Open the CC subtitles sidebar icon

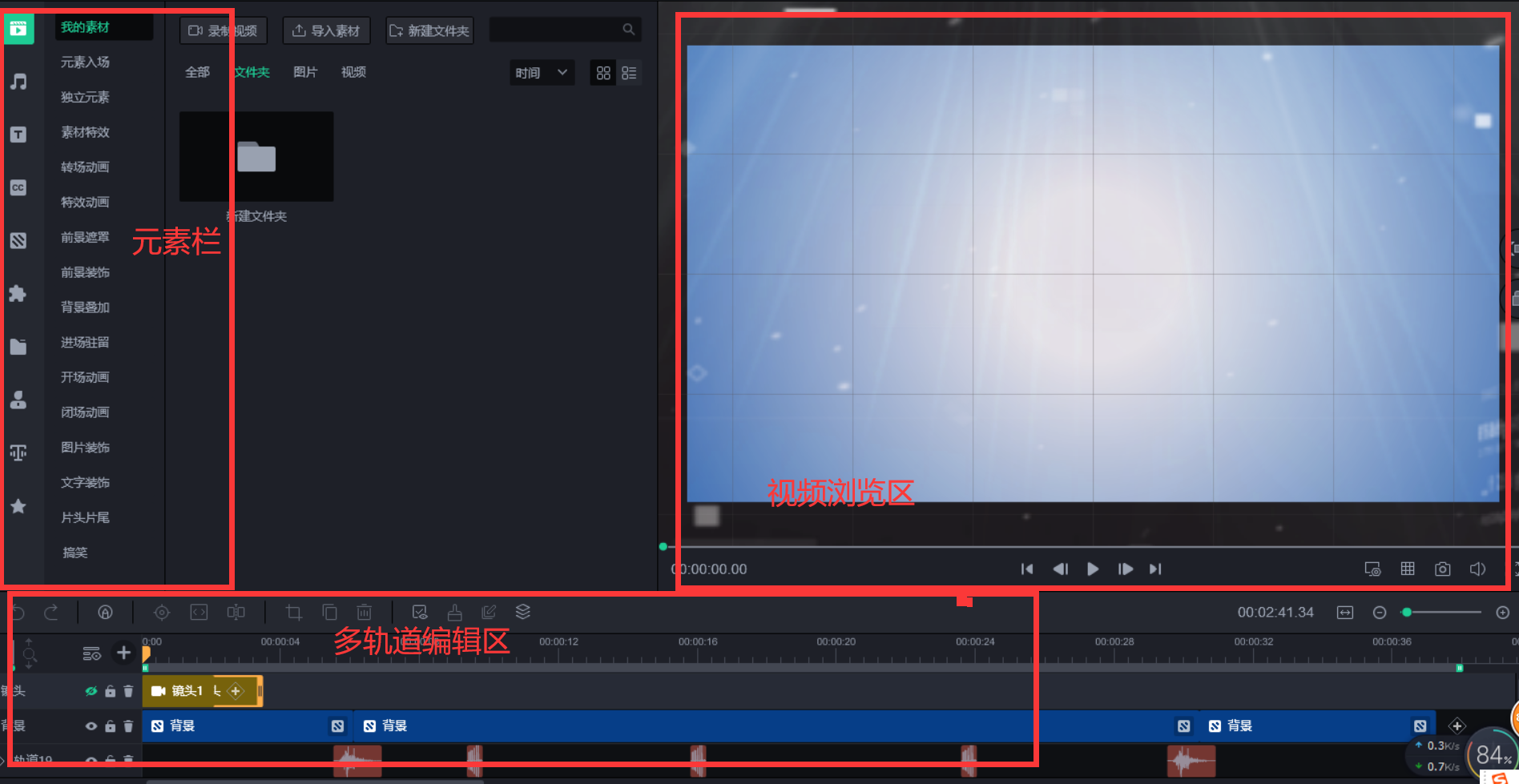tap(18, 187)
